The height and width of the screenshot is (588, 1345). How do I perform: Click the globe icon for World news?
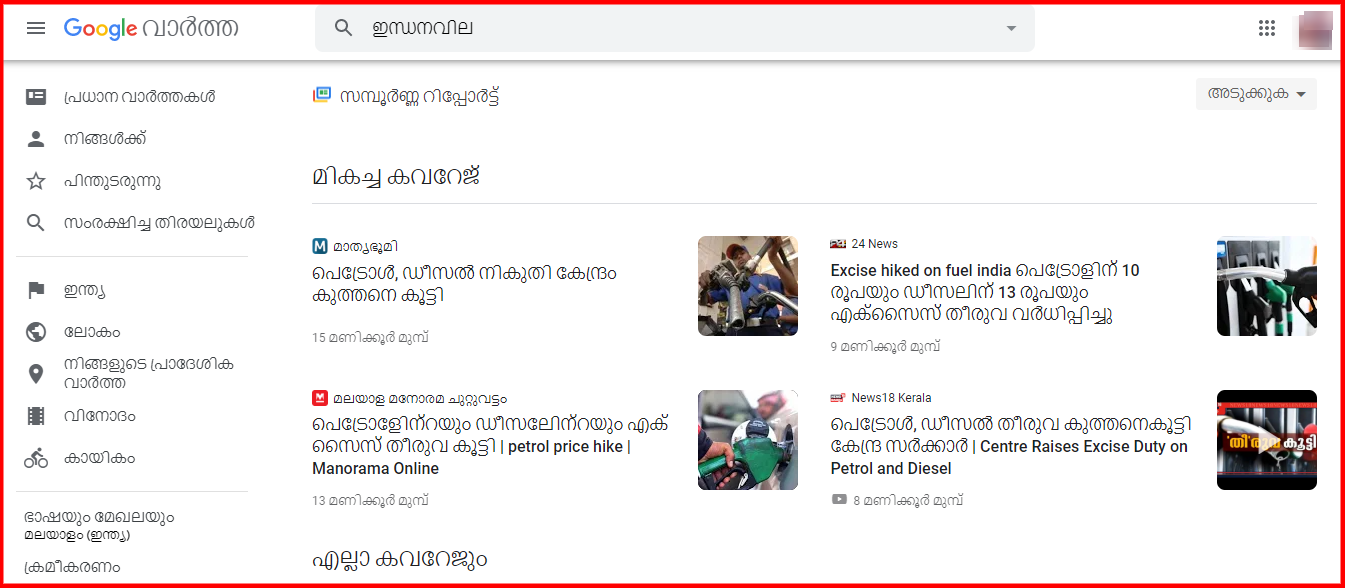pyautogui.click(x=36, y=332)
